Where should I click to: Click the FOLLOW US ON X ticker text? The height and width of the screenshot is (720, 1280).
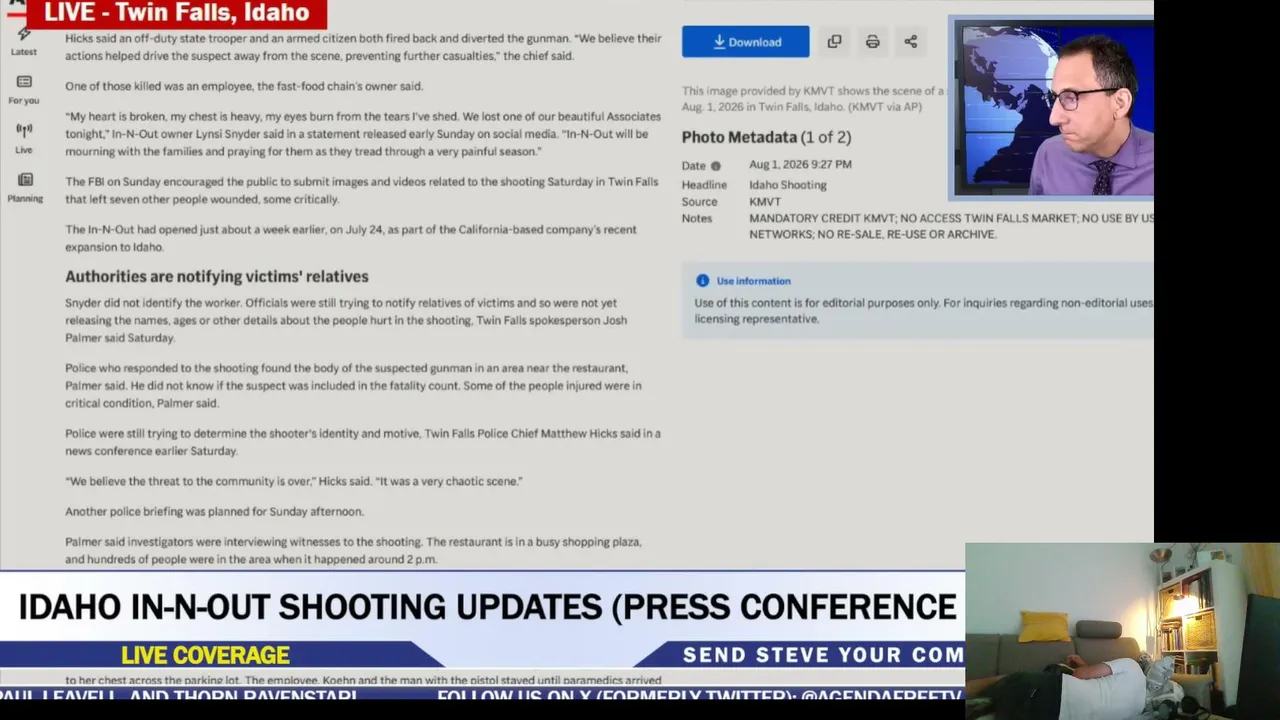pos(698,696)
